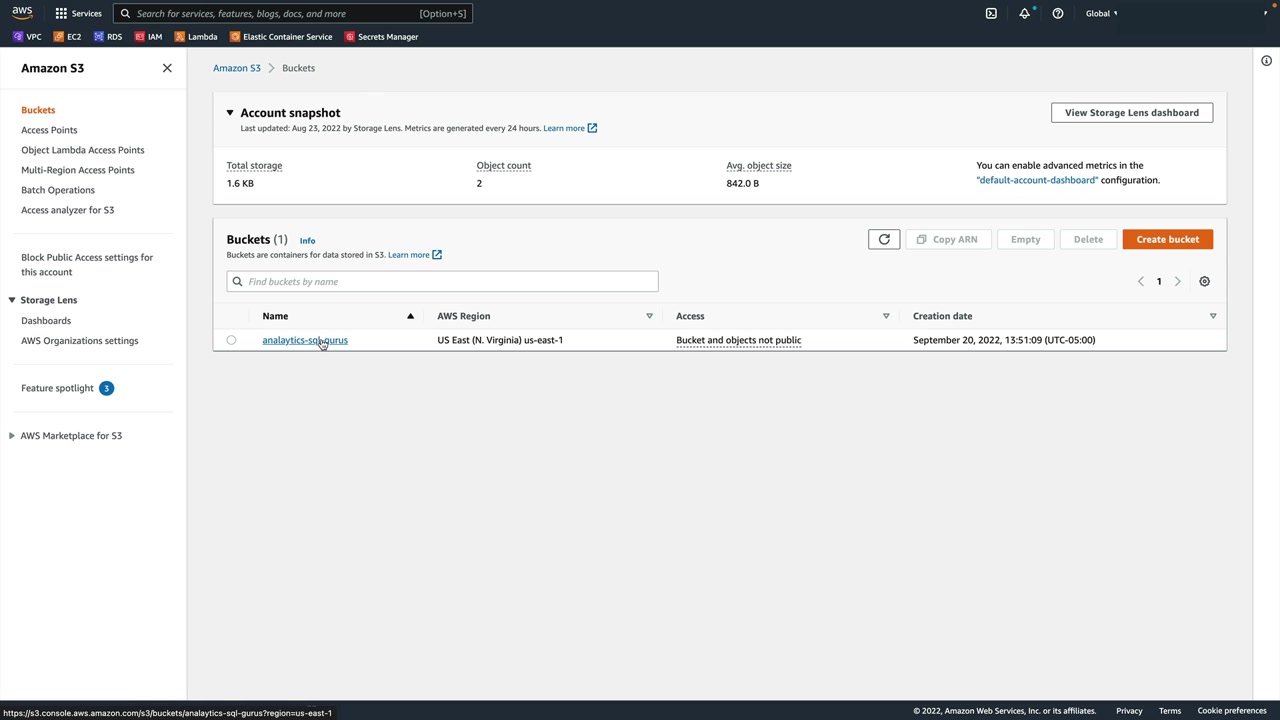This screenshot has height=720, width=1280.
Task: Open Storage Lens Dashboards
Action: (46, 321)
